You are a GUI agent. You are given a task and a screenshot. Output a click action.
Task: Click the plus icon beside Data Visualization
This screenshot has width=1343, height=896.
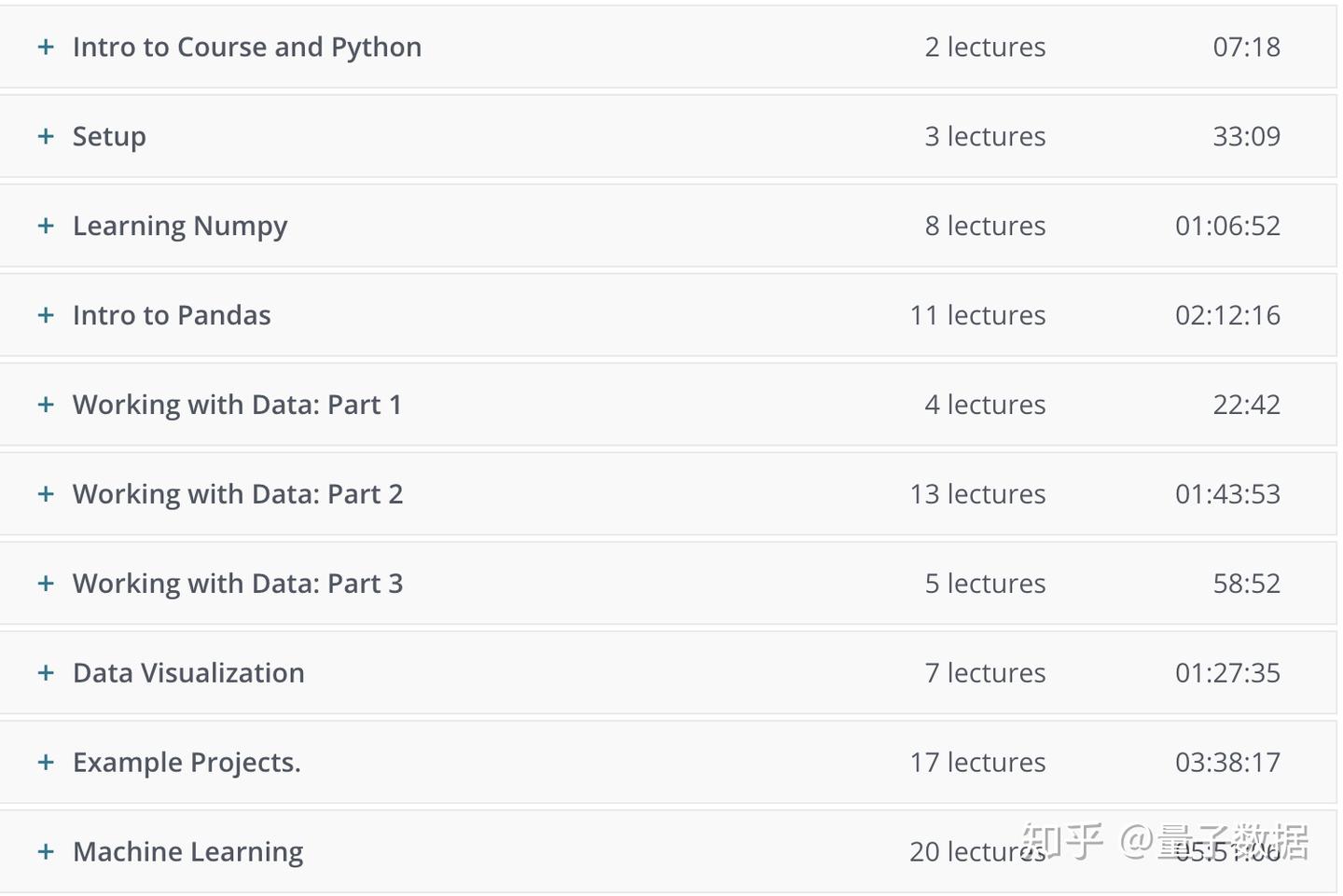pos(46,673)
